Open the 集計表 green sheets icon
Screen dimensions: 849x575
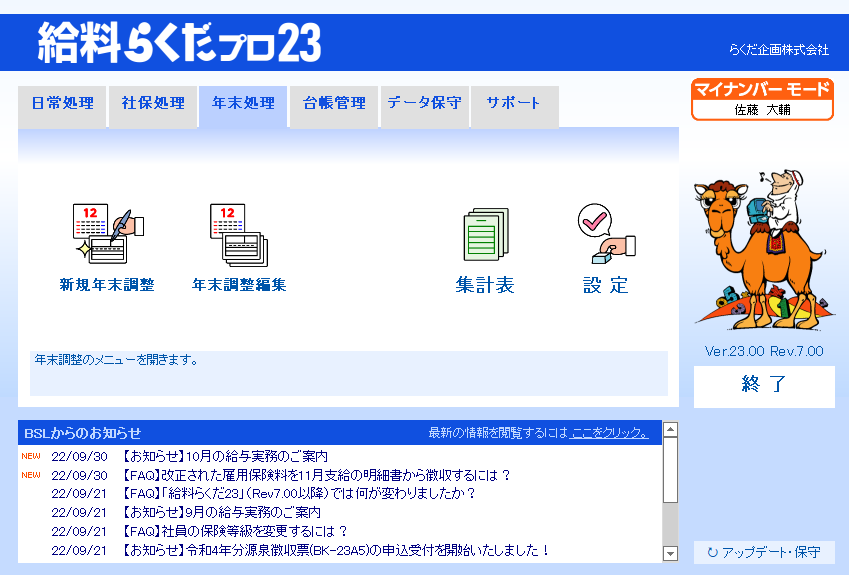tap(486, 234)
